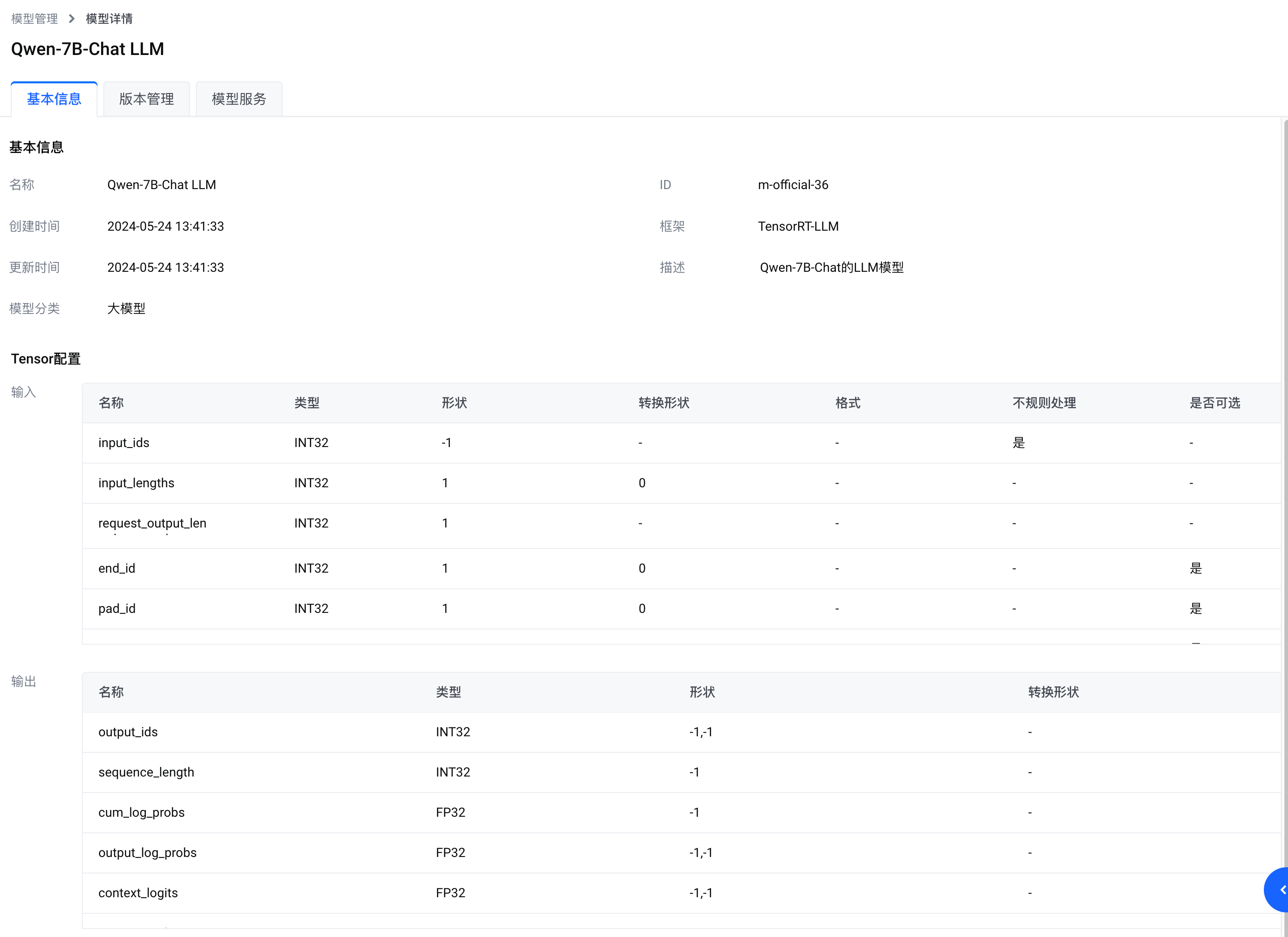Click the page title Qwen-7B-Chat LLM
Viewport: 1288px width, 937px height.
(x=88, y=49)
